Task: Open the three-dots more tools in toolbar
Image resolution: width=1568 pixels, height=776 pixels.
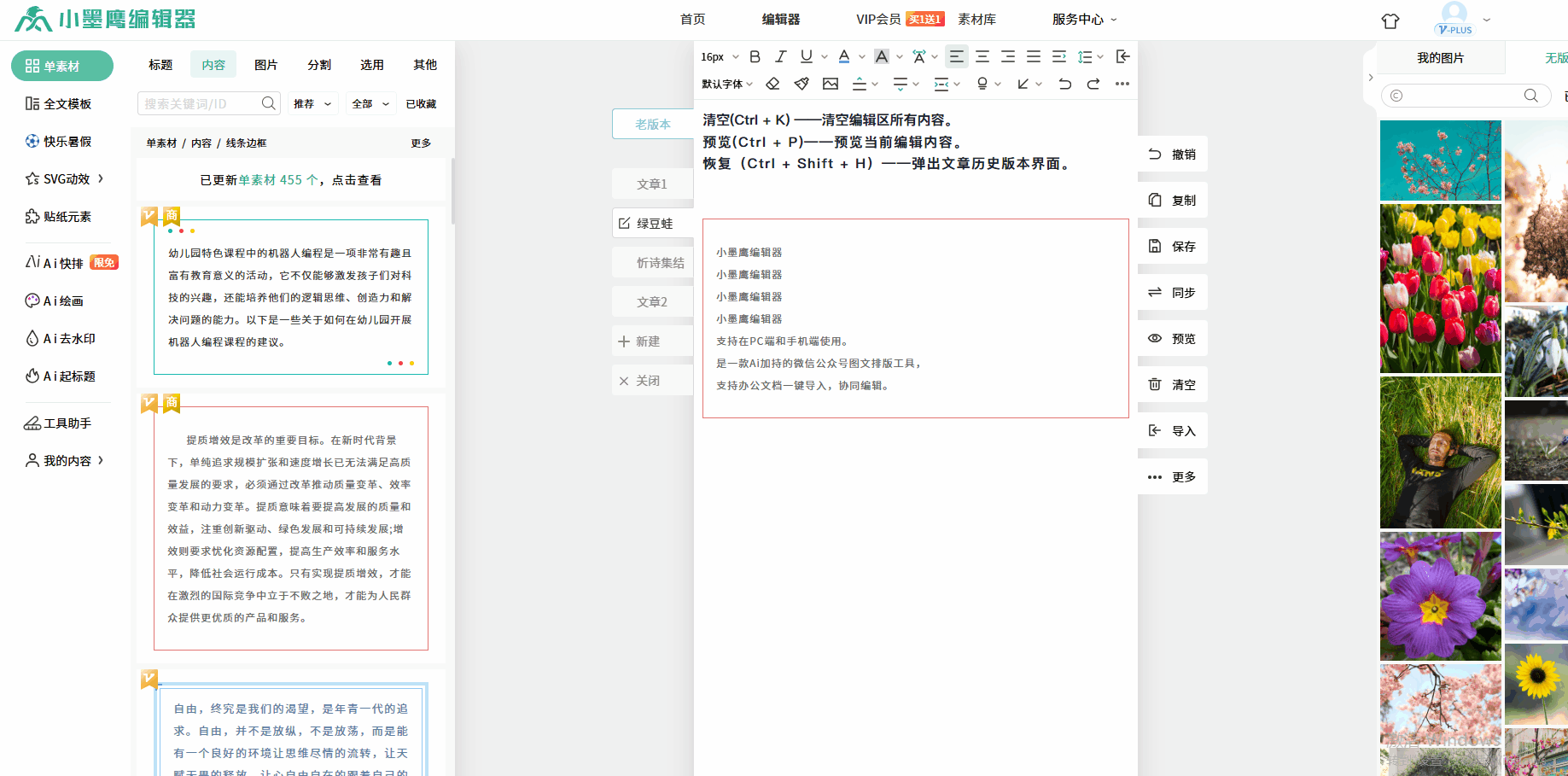Action: (x=1122, y=84)
